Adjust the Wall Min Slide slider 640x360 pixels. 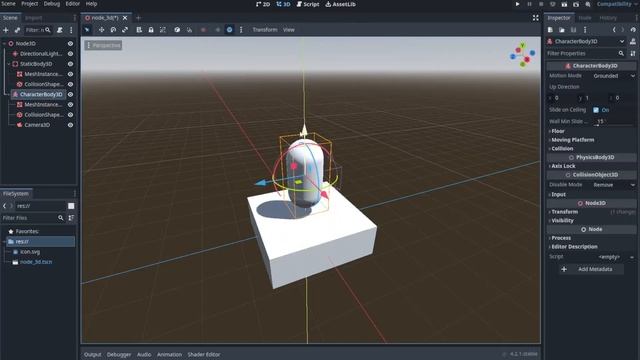coord(614,122)
